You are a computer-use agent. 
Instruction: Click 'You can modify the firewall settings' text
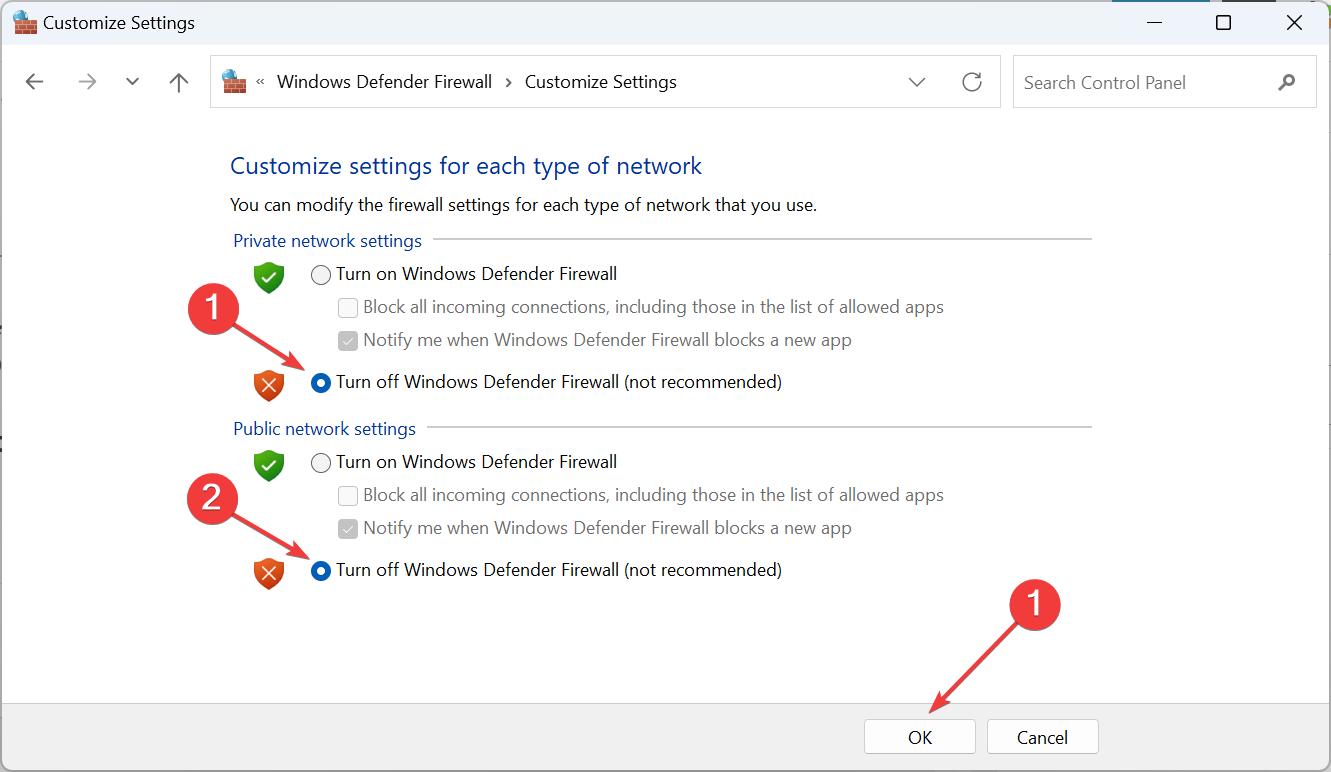[524, 205]
